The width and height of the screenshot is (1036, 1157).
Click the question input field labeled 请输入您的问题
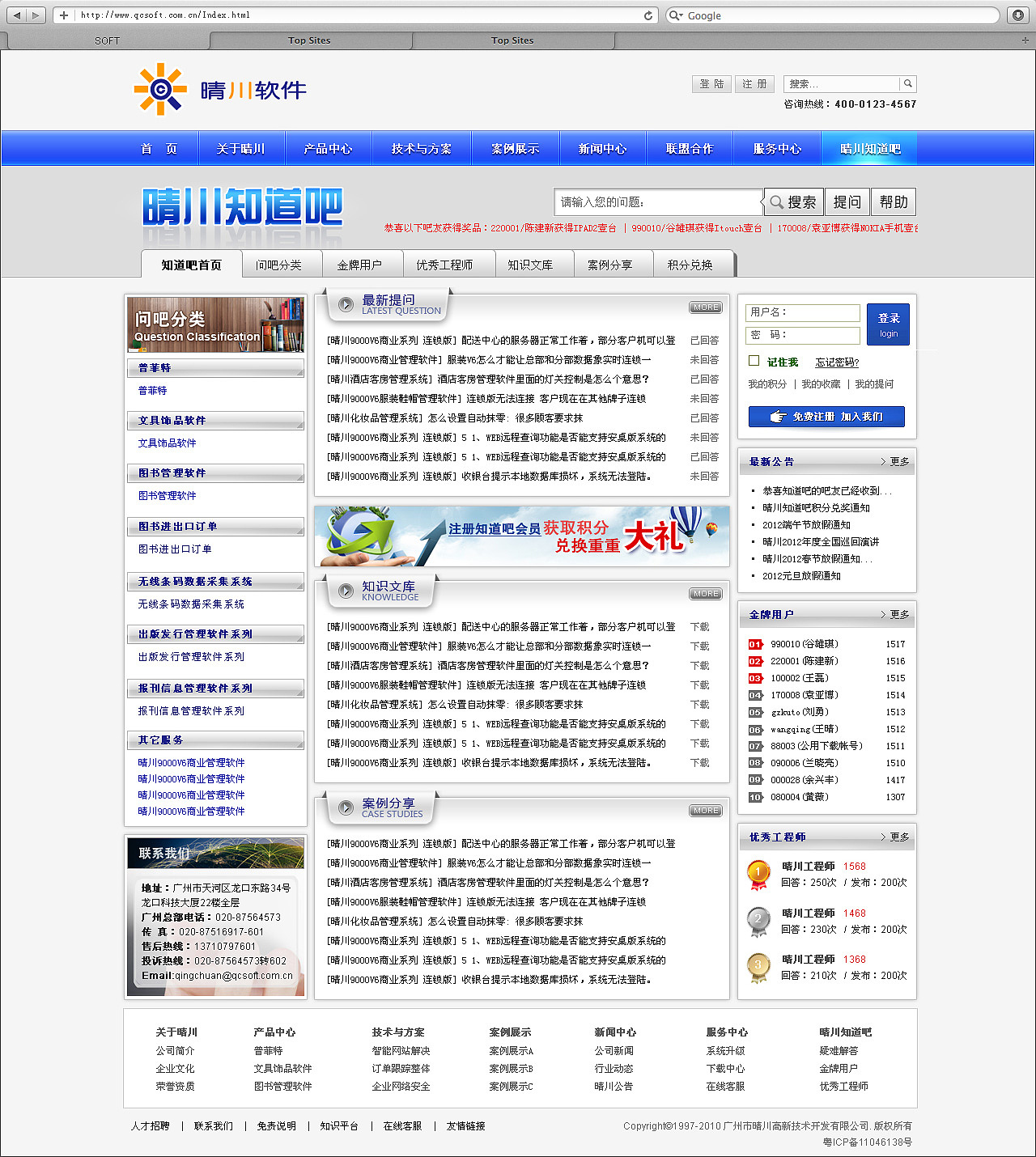657,201
